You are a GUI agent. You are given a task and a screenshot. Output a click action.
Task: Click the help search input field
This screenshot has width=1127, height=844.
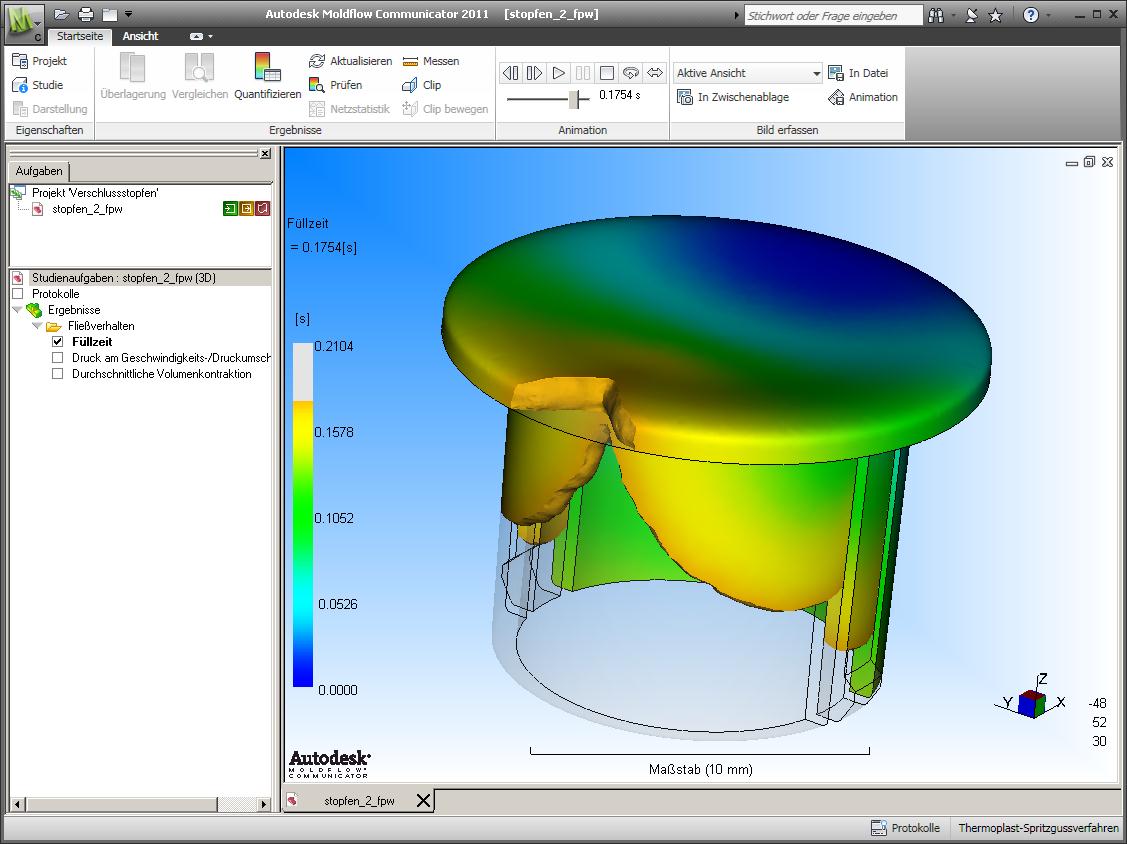[833, 16]
